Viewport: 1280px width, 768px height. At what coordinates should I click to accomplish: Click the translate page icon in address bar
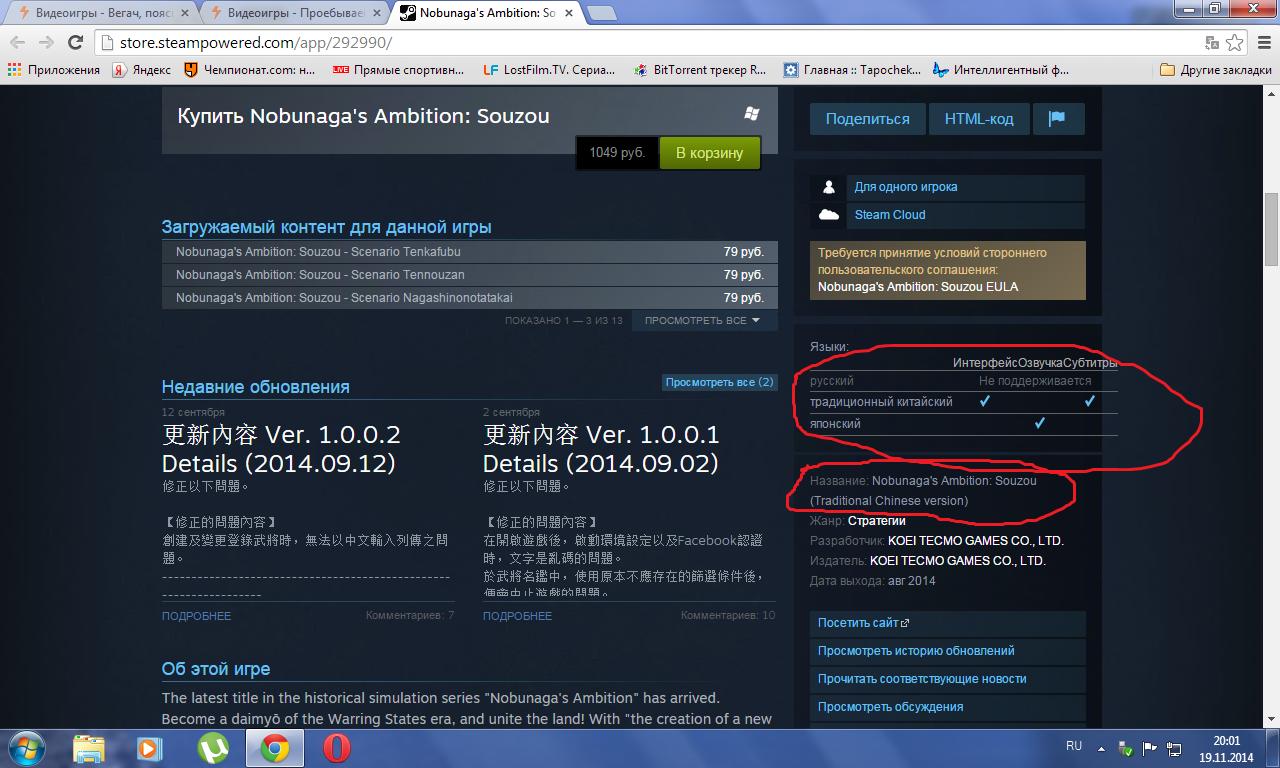[1212, 42]
